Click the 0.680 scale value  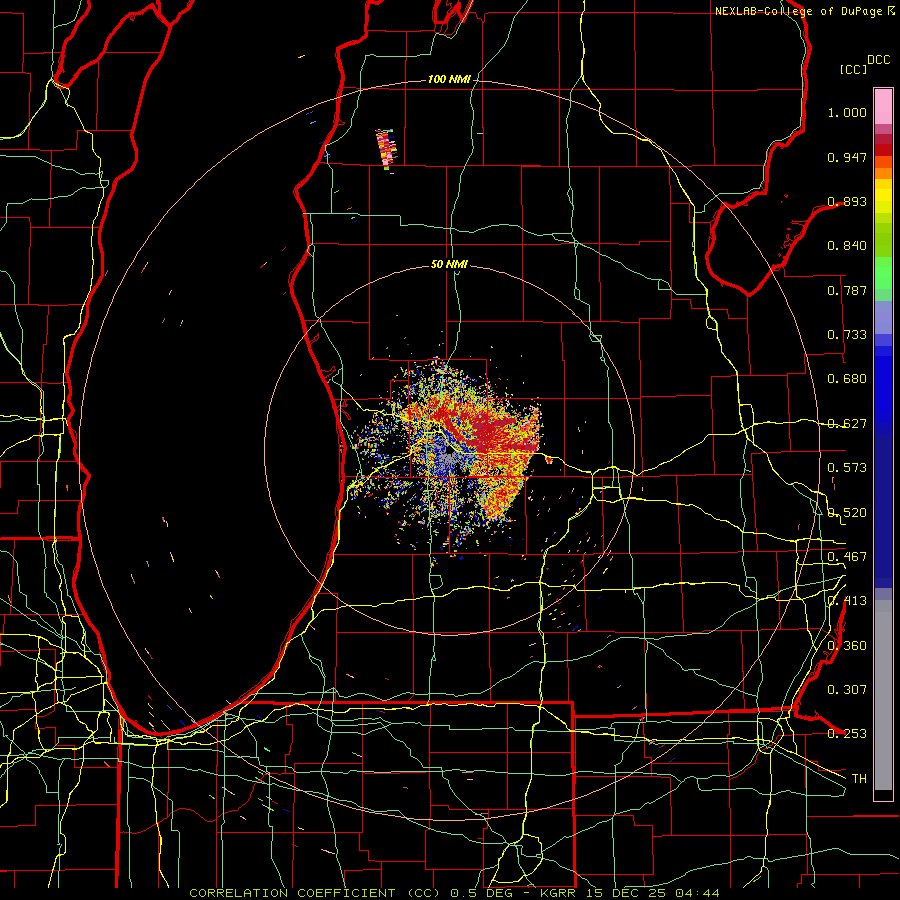click(847, 378)
